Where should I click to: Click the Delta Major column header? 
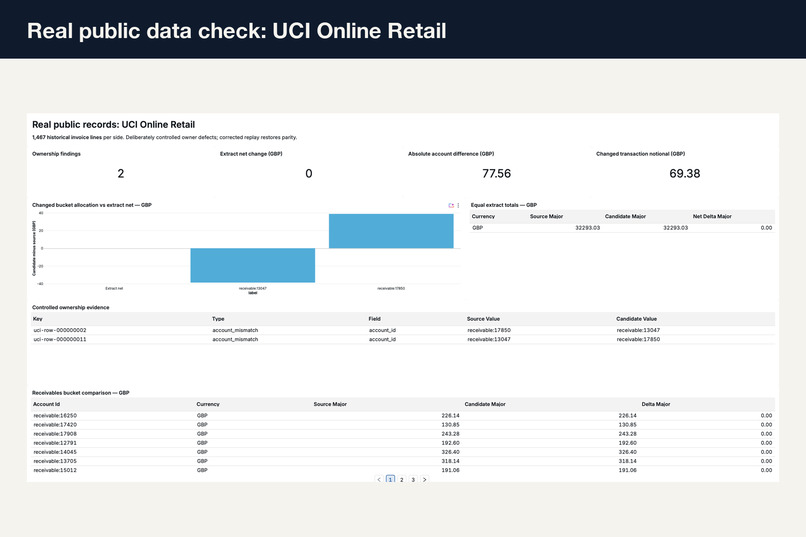(656, 404)
